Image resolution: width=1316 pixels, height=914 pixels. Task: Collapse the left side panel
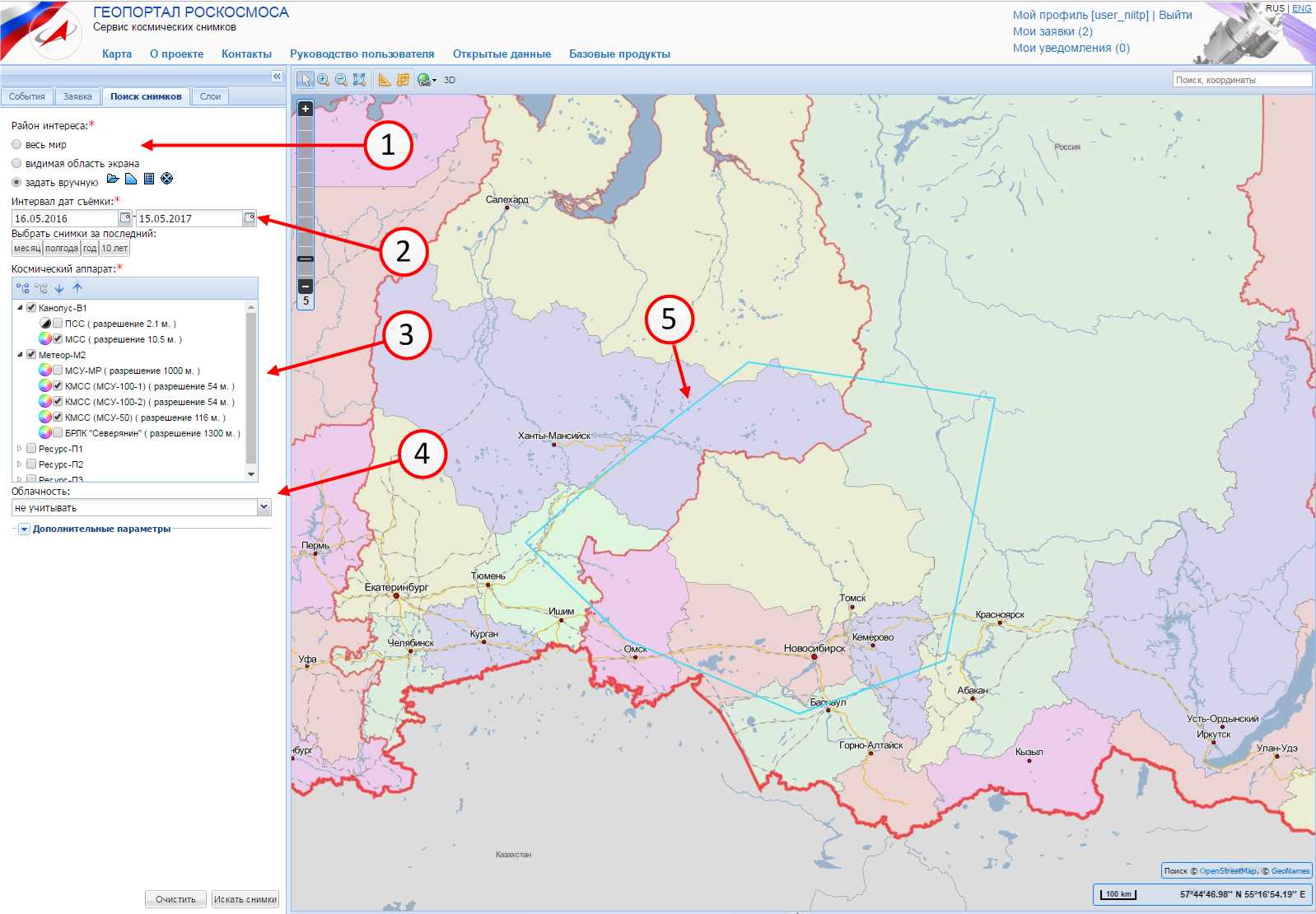click(277, 77)
